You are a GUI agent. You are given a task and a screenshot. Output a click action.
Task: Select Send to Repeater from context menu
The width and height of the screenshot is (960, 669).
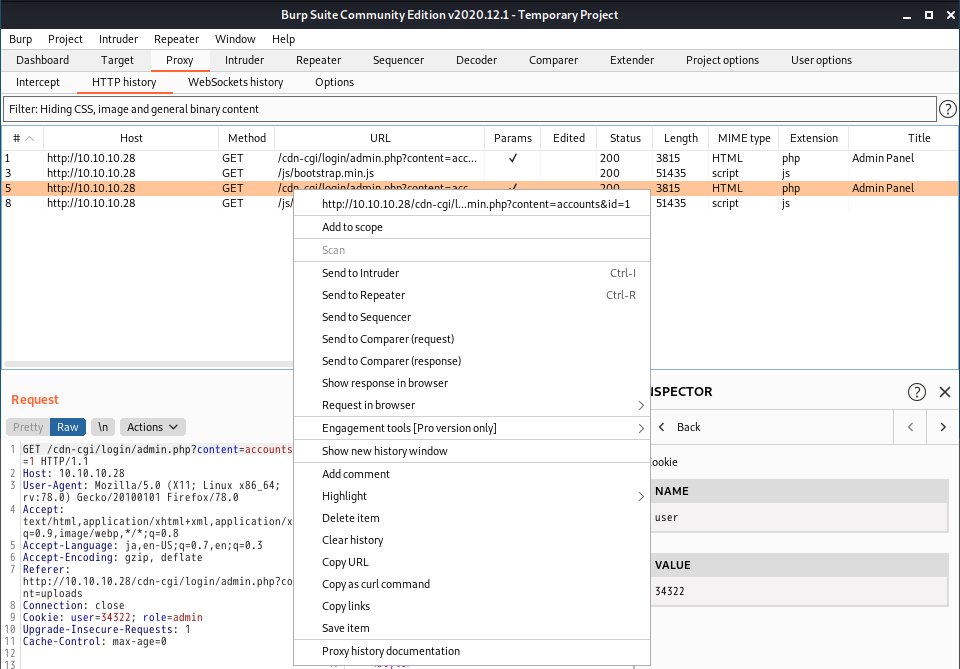[364, 295]
